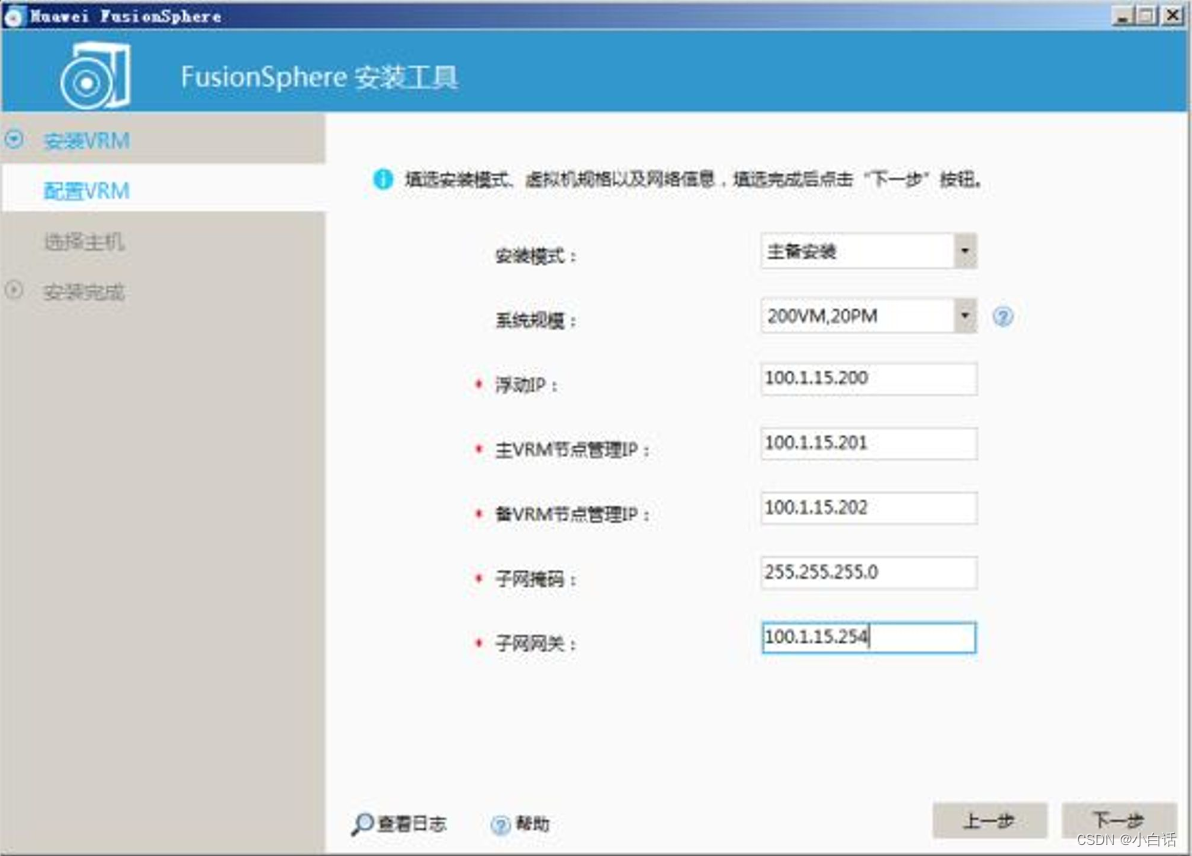Close the FusionSphere window
The width and height of the screenshot is (1192, 856).
coord(1173,15)
